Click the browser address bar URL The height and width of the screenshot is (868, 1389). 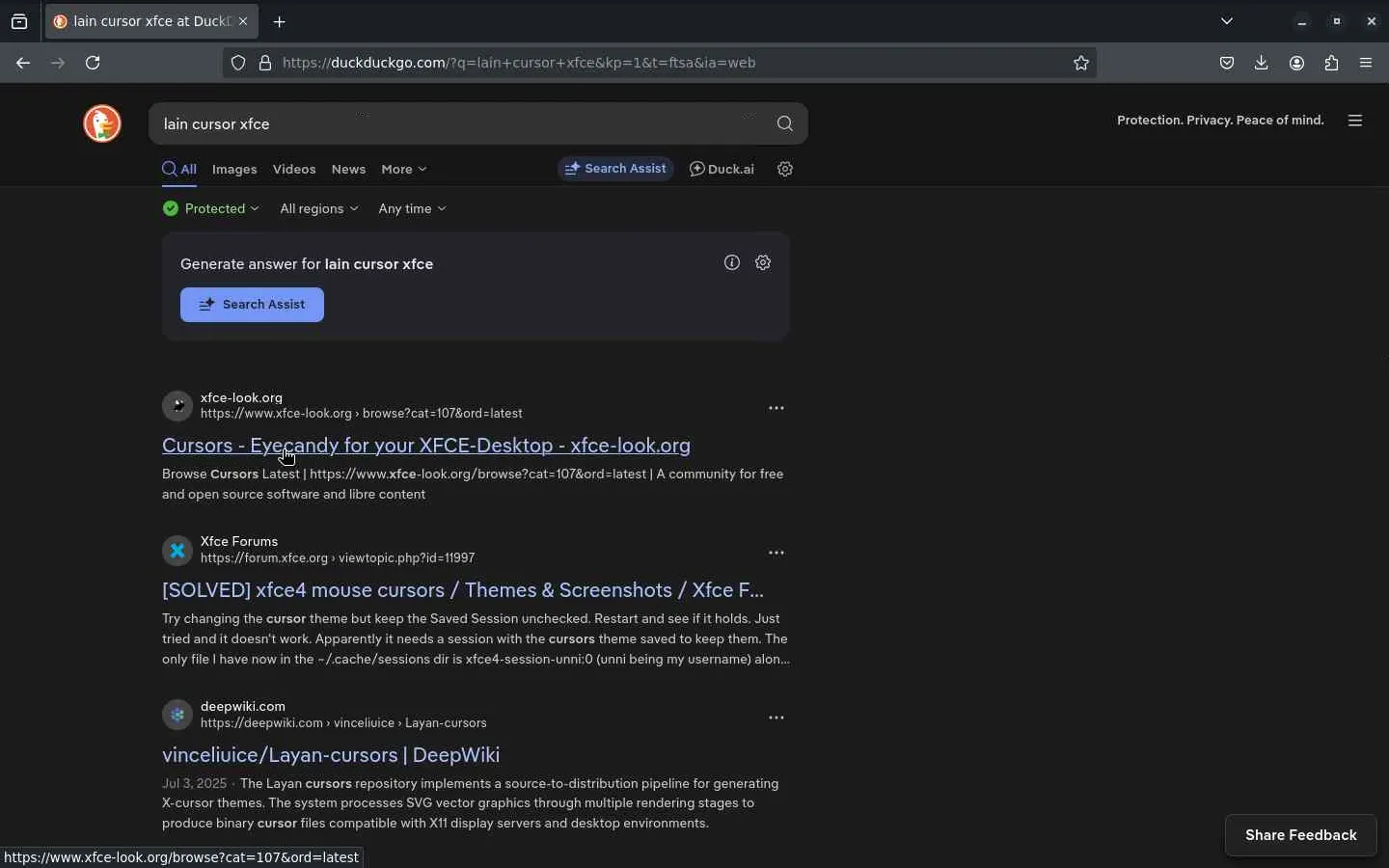[x=519, y=64]
